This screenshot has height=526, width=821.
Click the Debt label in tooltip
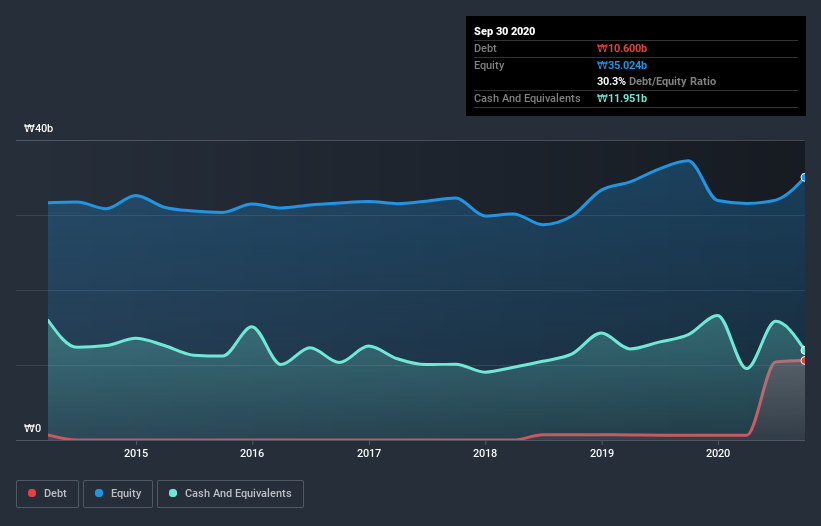tap(485, 48)
